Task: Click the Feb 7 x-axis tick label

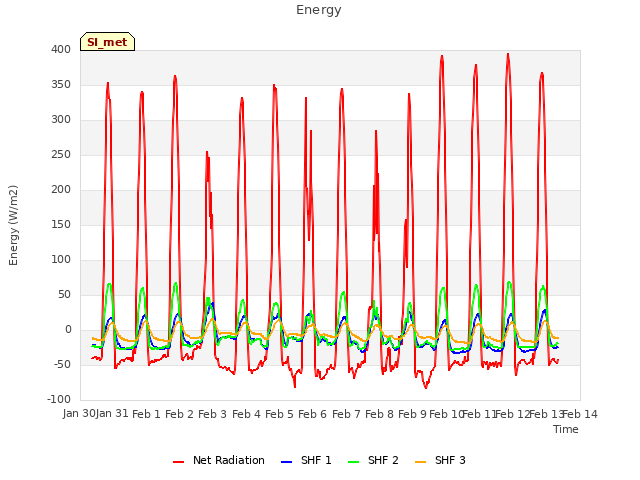Action: pyautogui.click(x=346, y=414)
